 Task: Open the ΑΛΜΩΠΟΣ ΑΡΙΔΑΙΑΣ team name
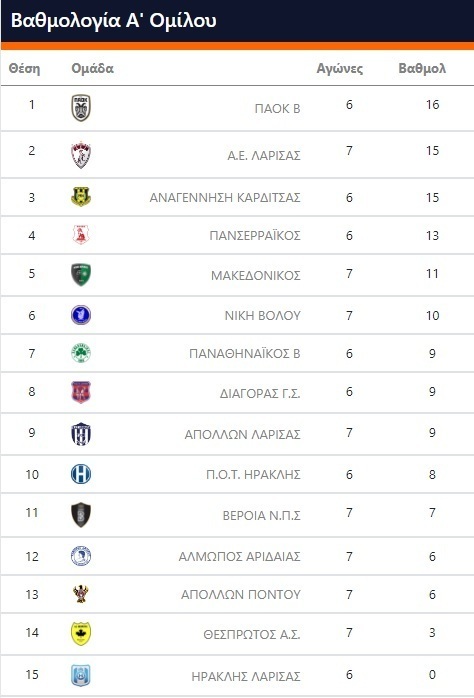[x=239, y=556]
